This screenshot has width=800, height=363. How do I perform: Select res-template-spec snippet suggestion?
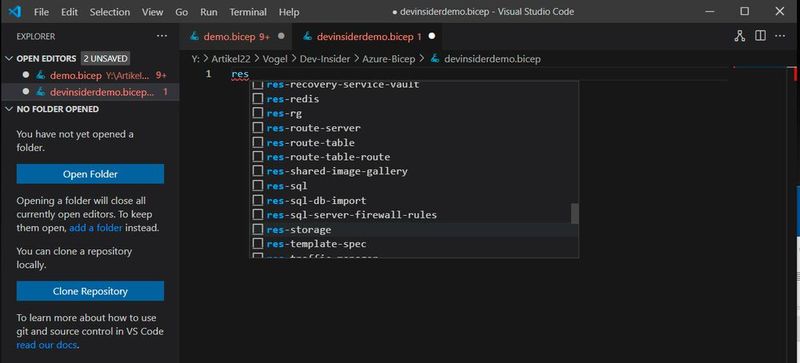414,245
